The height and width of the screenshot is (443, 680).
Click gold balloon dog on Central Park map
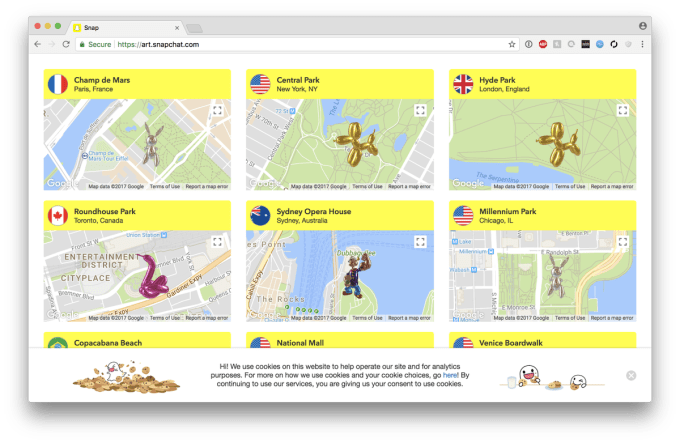coord(356,144)
